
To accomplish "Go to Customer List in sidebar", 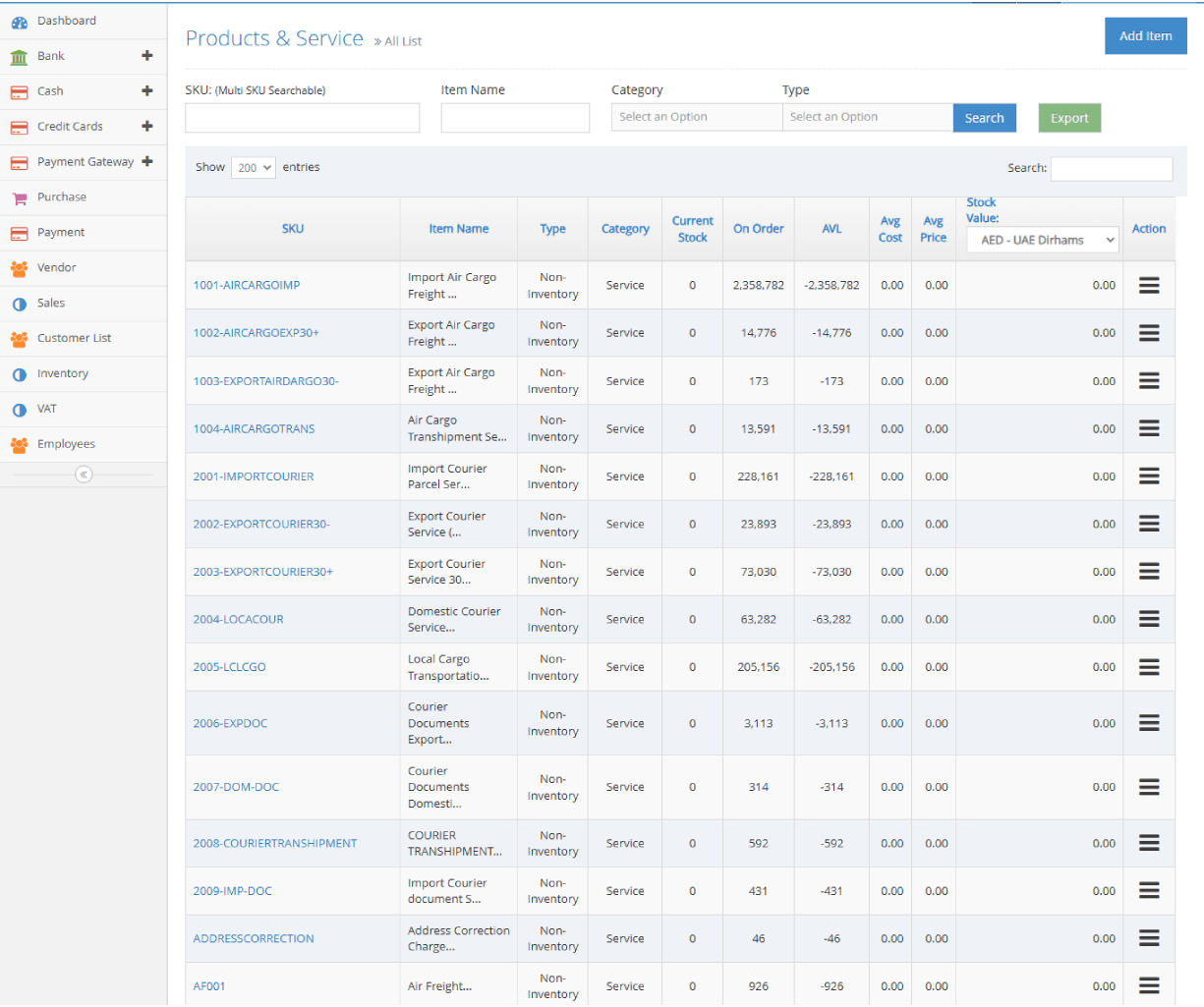I will click(x=74, y=338).
